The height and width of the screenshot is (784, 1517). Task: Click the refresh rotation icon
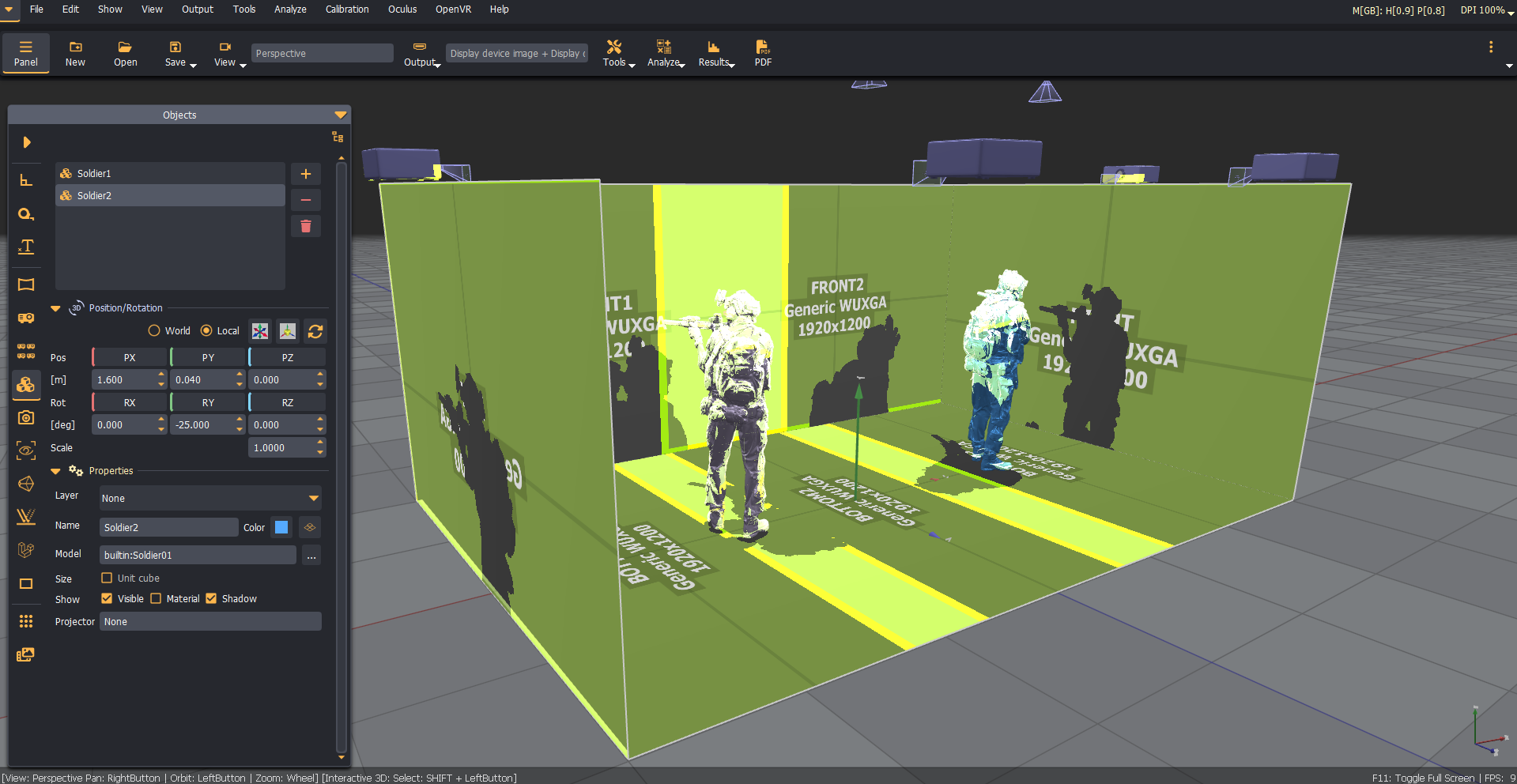pyautogui.click(x=315, y=331)
